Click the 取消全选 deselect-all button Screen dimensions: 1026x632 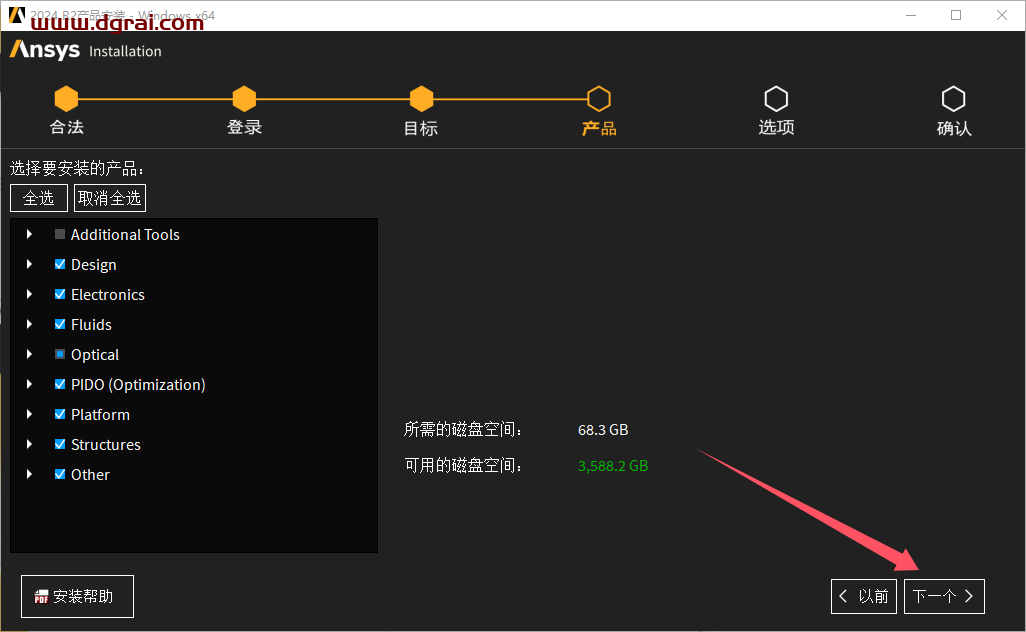point(110,198)
